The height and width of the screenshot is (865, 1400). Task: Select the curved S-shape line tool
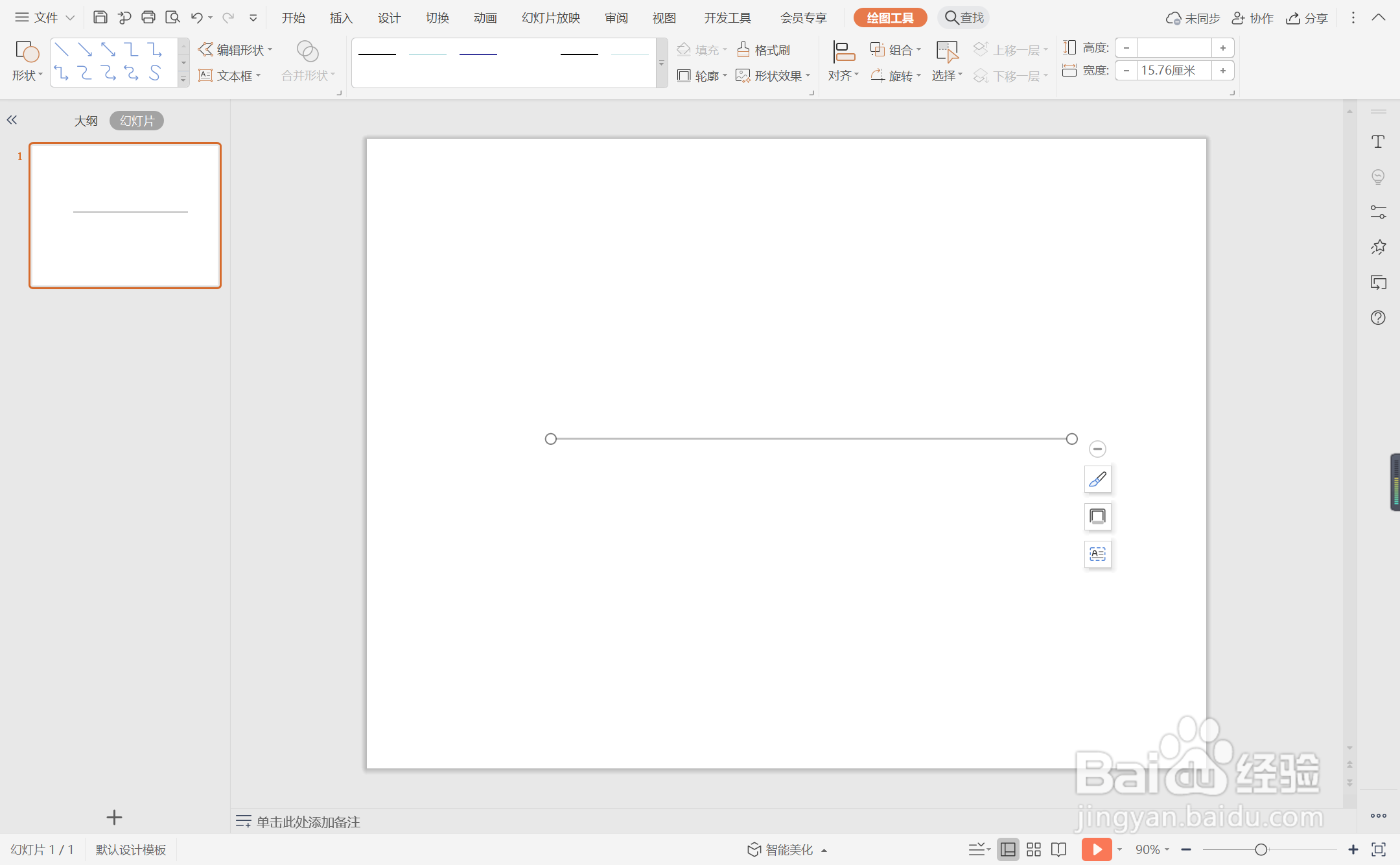[x=155, y=73]
